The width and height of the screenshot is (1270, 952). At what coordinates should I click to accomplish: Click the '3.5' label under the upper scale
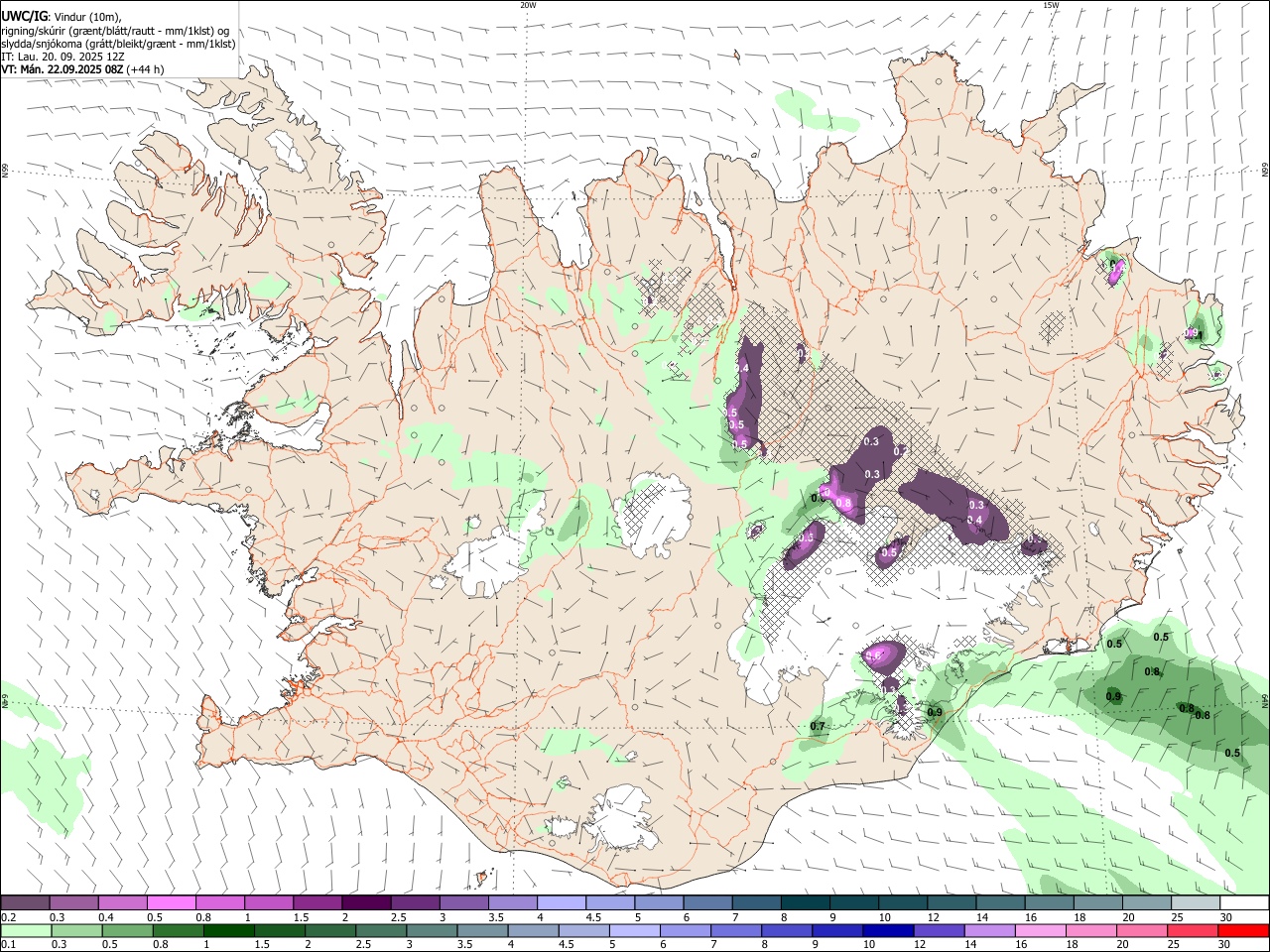(x=496, y=917)
